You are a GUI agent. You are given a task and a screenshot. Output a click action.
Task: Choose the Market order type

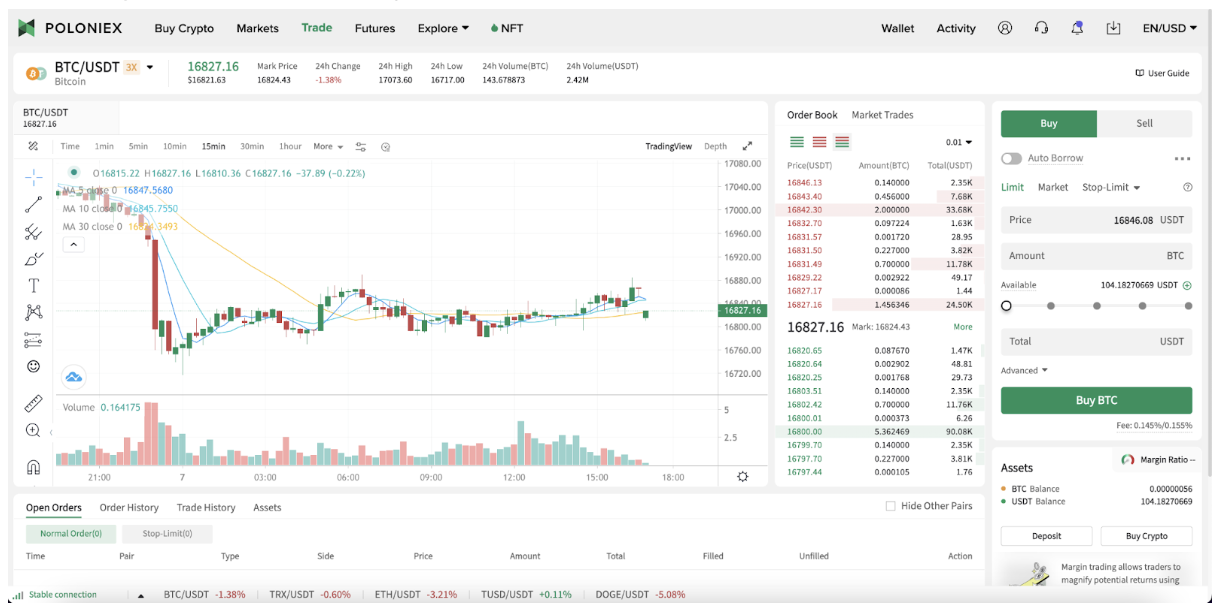point(1053,187)
